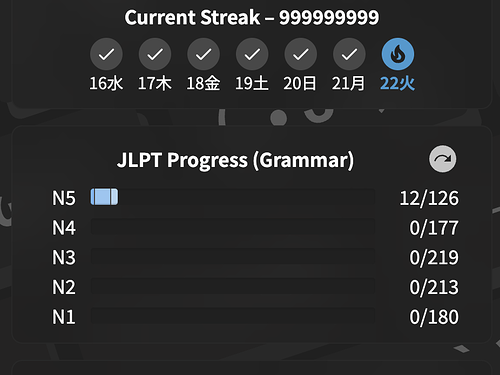Click the Current Streak heading
This screenshot has height=375, width=500.
(x=252, y=17)
